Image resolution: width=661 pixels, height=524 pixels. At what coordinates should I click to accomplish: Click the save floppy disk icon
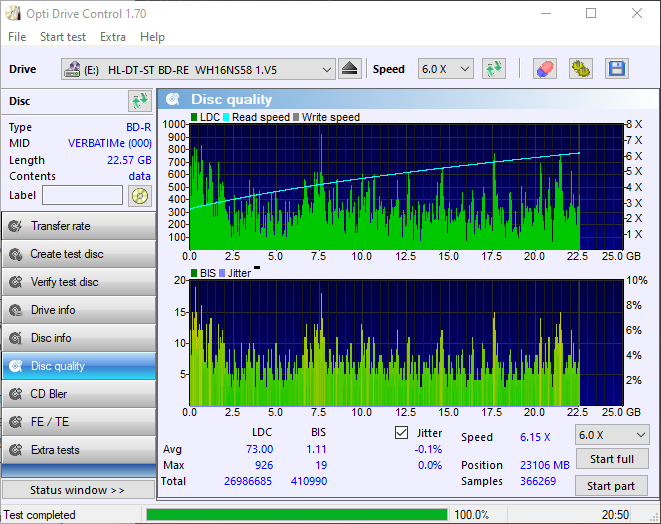(x=616, y=69)
